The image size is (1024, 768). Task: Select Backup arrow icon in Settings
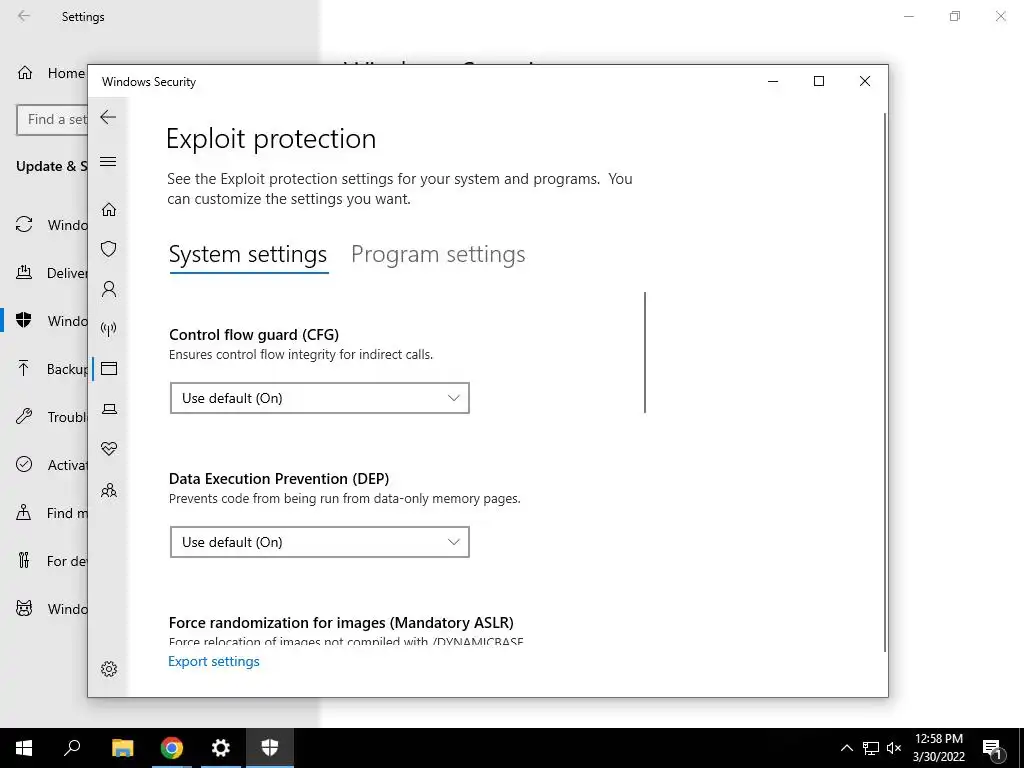coord(24,368)
